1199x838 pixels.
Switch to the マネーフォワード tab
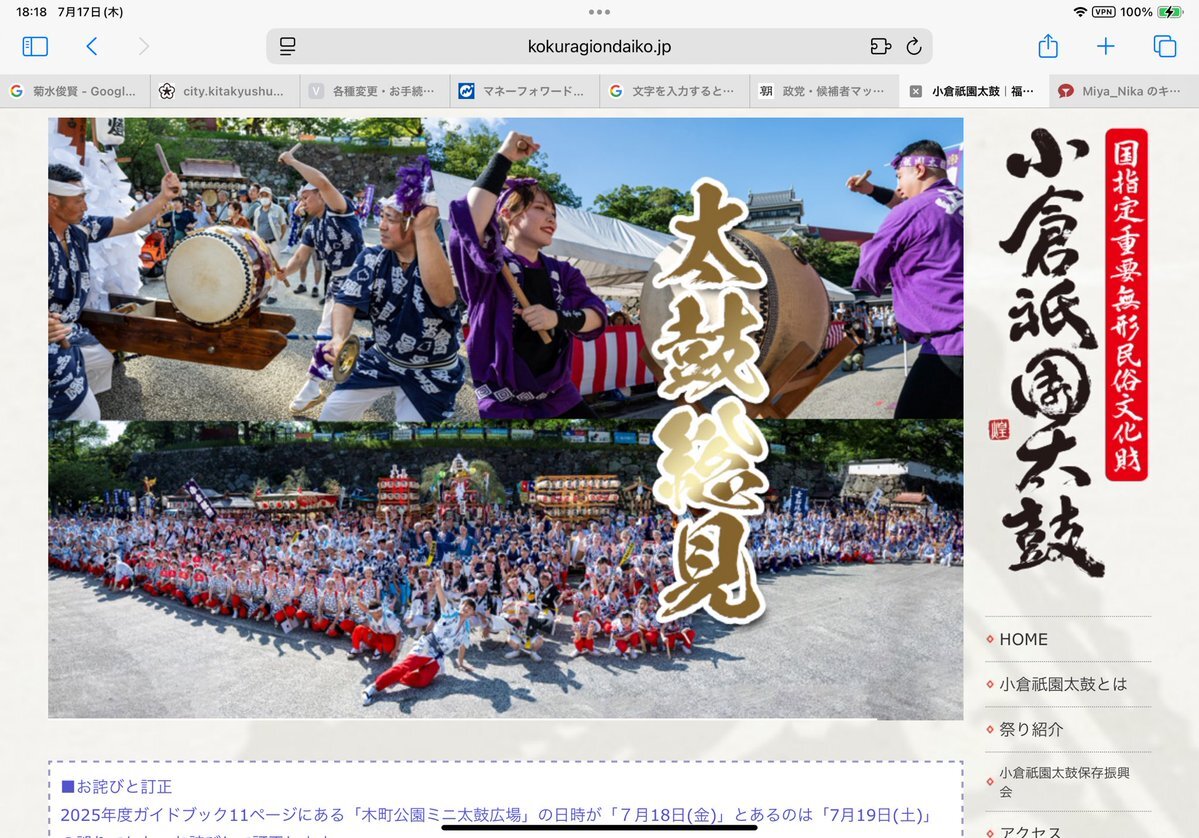525,92
